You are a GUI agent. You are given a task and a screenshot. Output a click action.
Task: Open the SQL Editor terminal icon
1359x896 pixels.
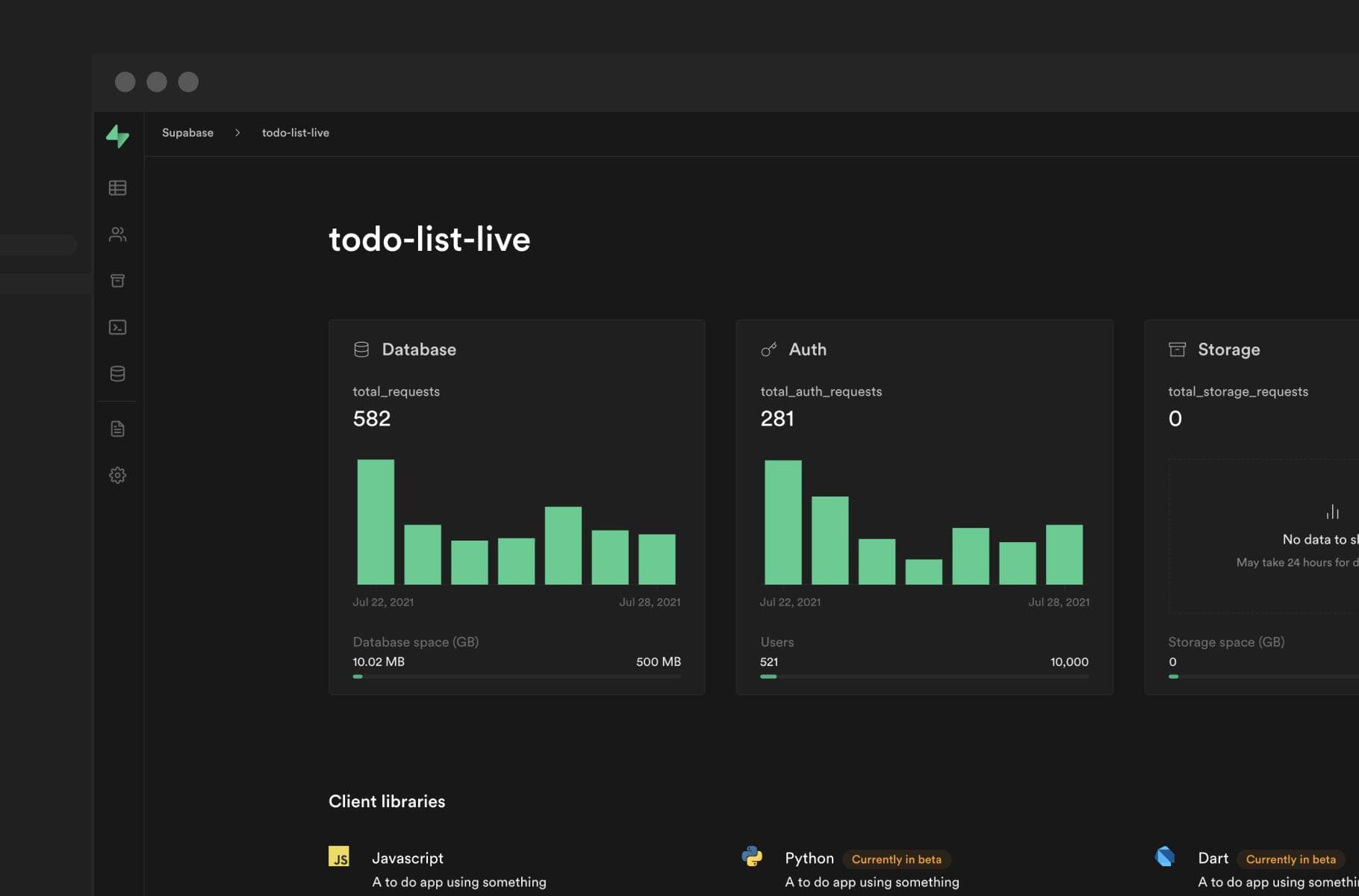click(x=117, y=327)
